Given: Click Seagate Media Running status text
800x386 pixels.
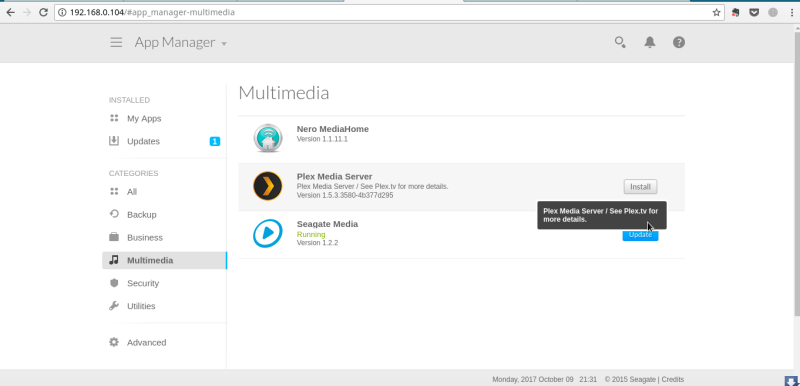Looking at the screenshot, I should [311, 235].
